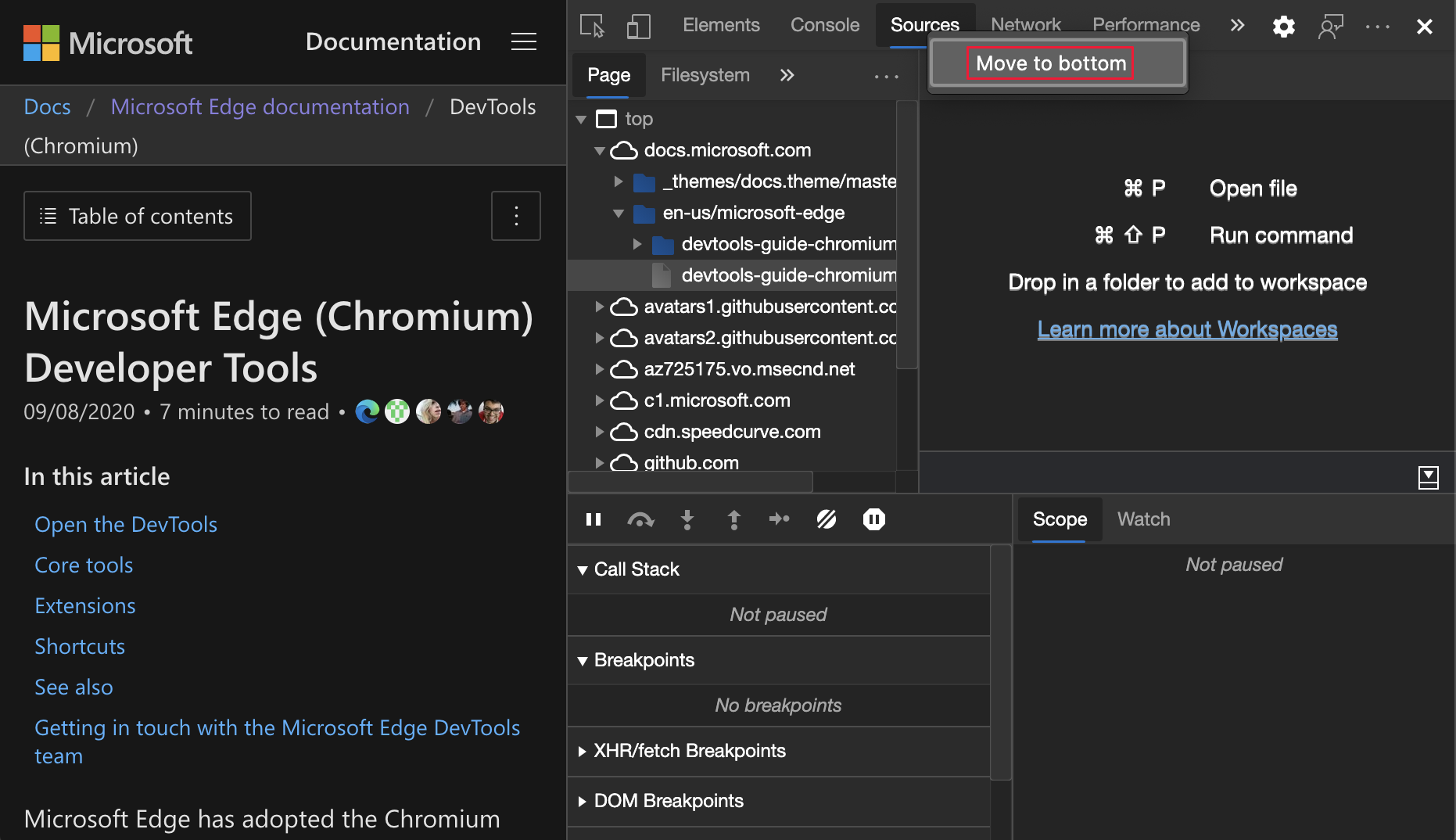The image size is (1456, 840).
Task: Click the Docs breadcrumb link
Action: coord(47,106)
